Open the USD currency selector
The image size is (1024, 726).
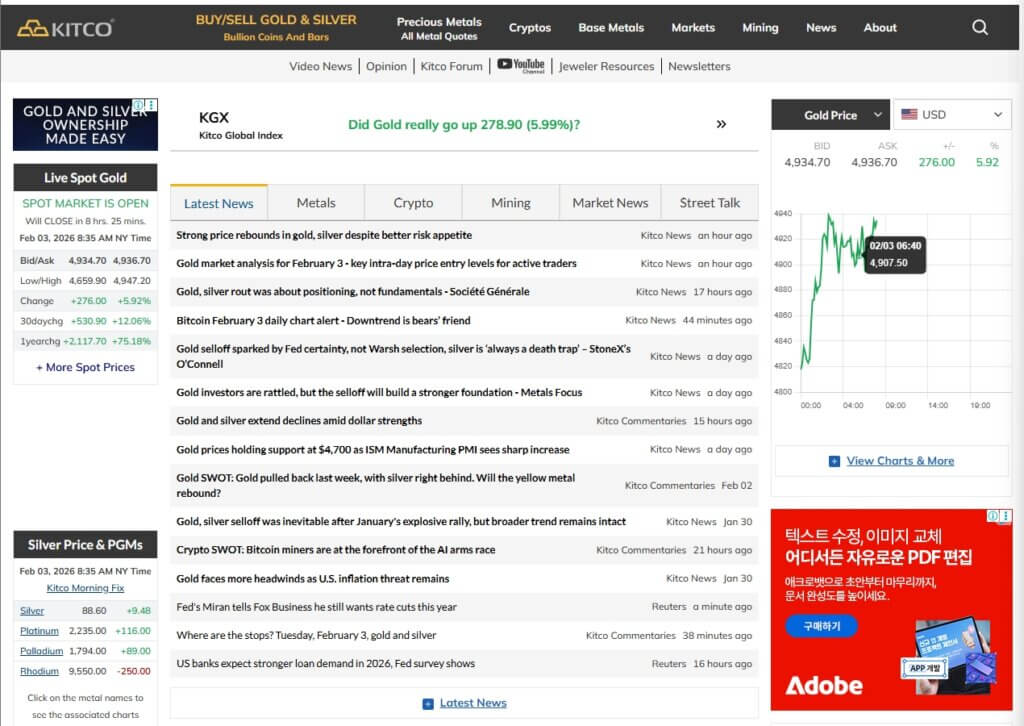pyautogui.click(x=951, y=115)
